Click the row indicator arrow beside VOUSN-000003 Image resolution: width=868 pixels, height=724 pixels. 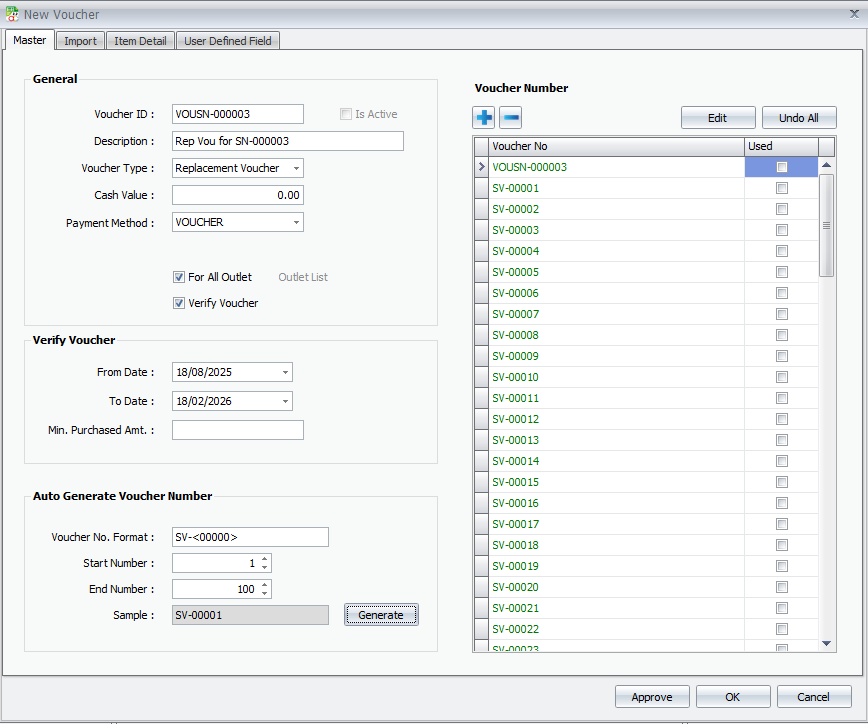pyautogui.click(x=481, y=168)
